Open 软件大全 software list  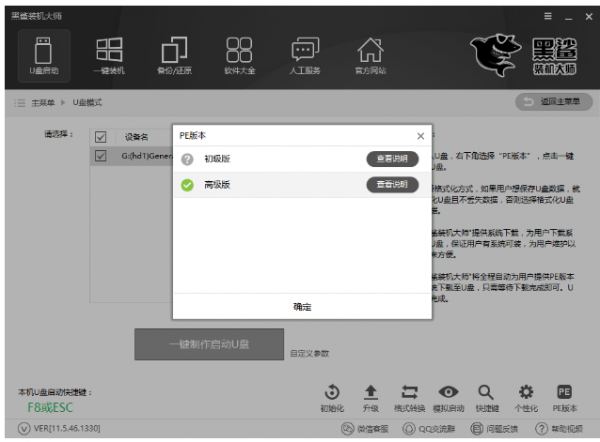(240, 56)
